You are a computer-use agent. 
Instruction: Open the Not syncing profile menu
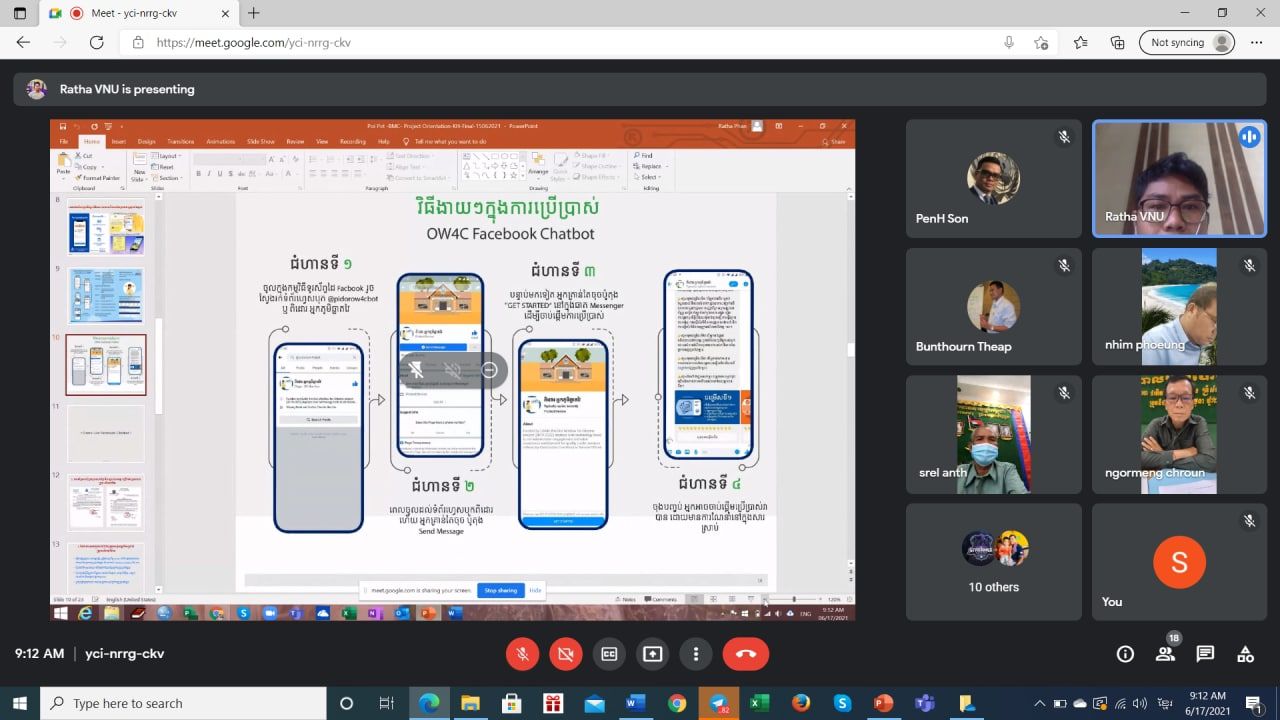click(x=1187, y=43)
